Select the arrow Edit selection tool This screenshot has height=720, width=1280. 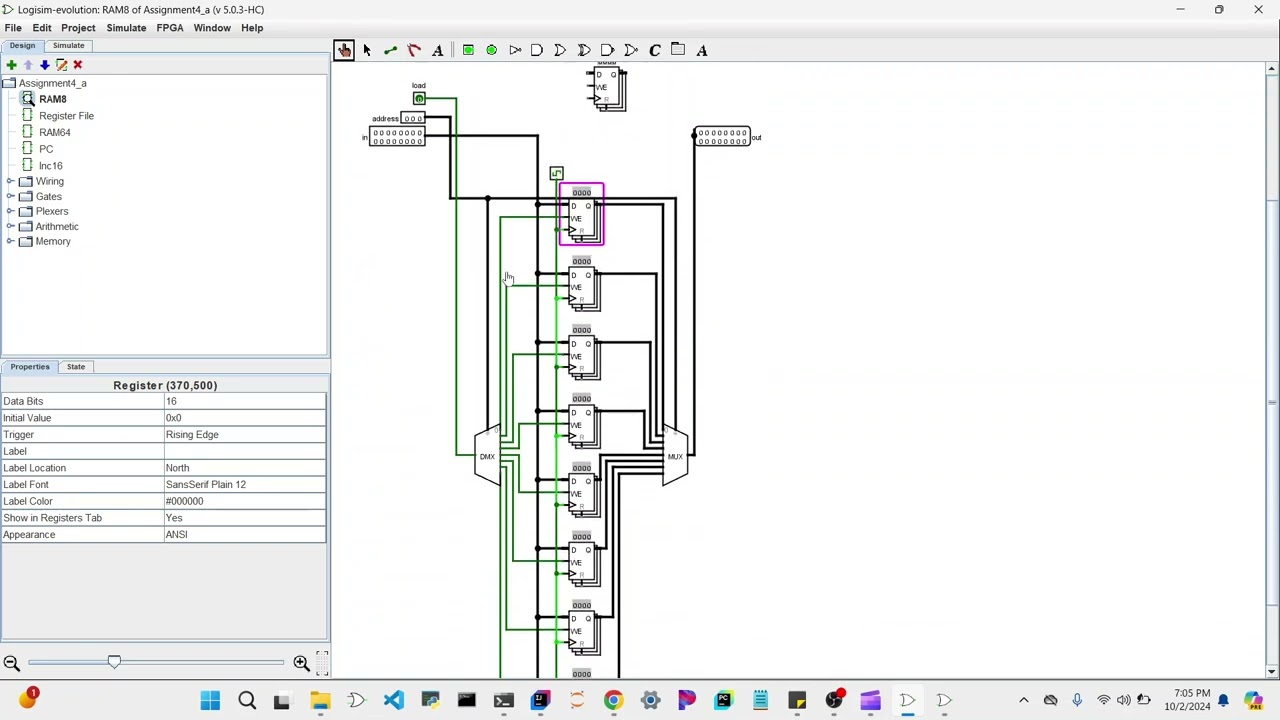[x=367, y=50]
